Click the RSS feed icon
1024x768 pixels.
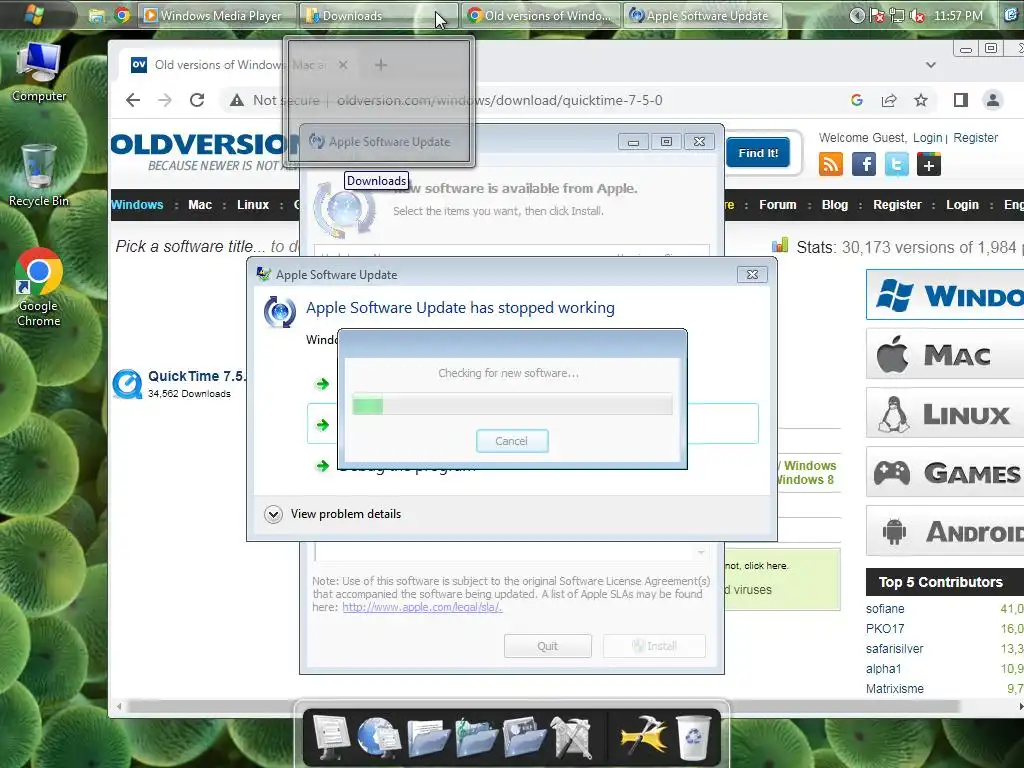831,164
